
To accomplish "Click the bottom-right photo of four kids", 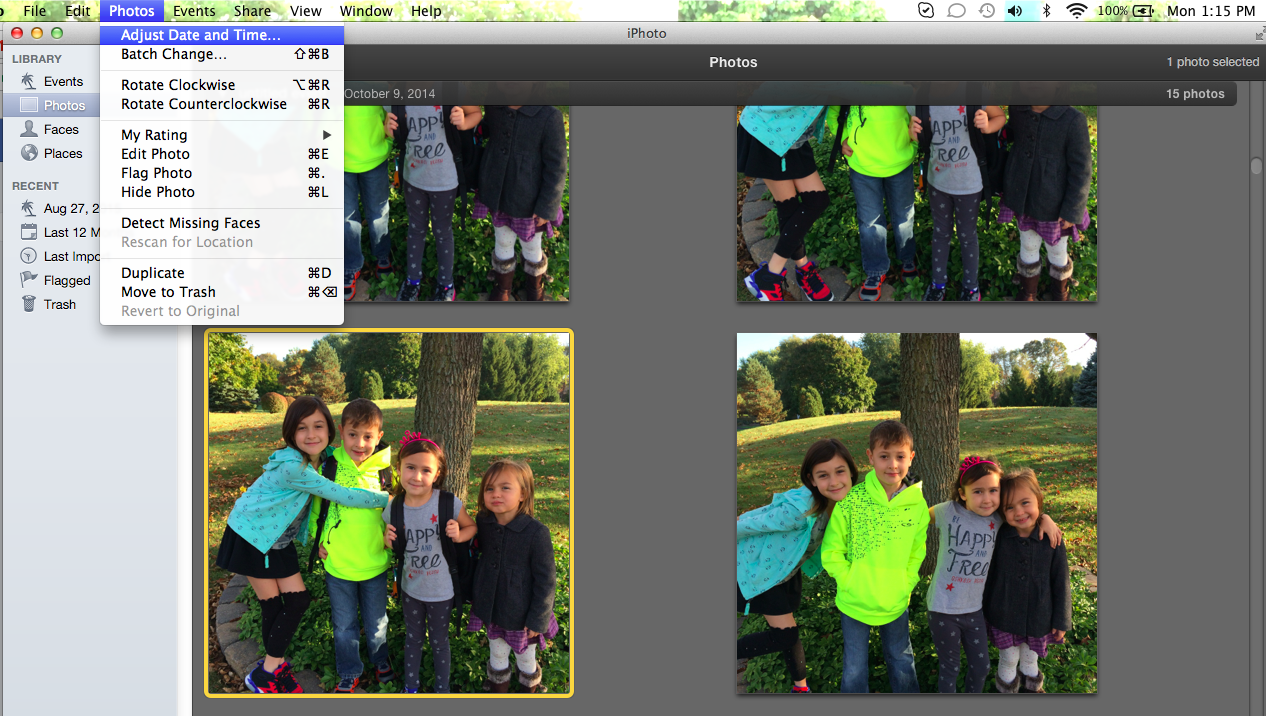I will click(x=916, y=513).
